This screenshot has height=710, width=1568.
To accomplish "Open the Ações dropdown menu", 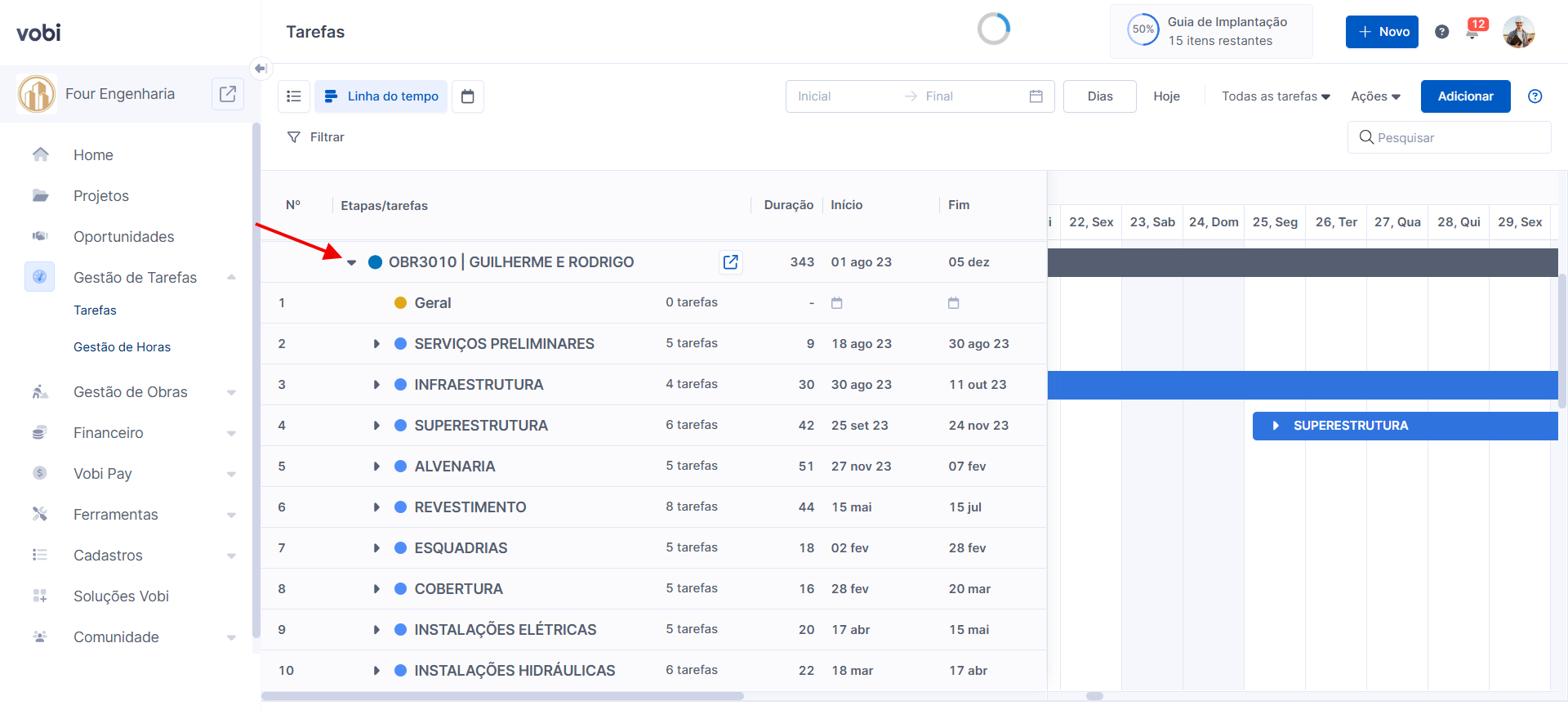I will pyautogui.click(x=1375, y=96).
